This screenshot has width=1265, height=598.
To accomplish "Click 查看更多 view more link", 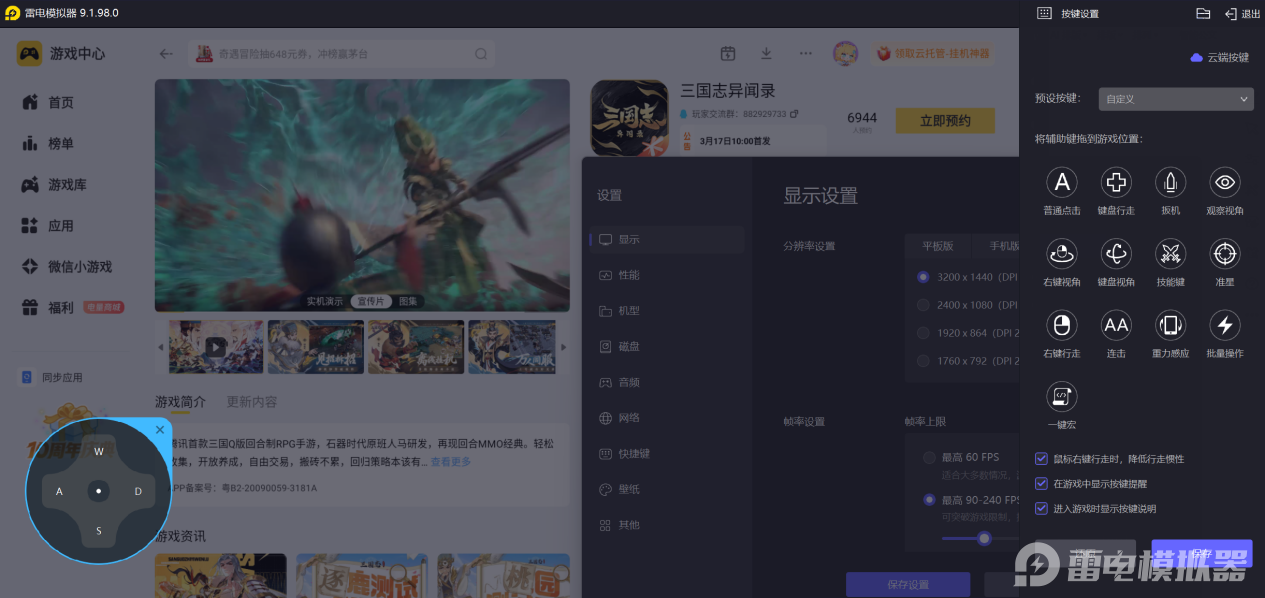I will [x=451, y=462].
